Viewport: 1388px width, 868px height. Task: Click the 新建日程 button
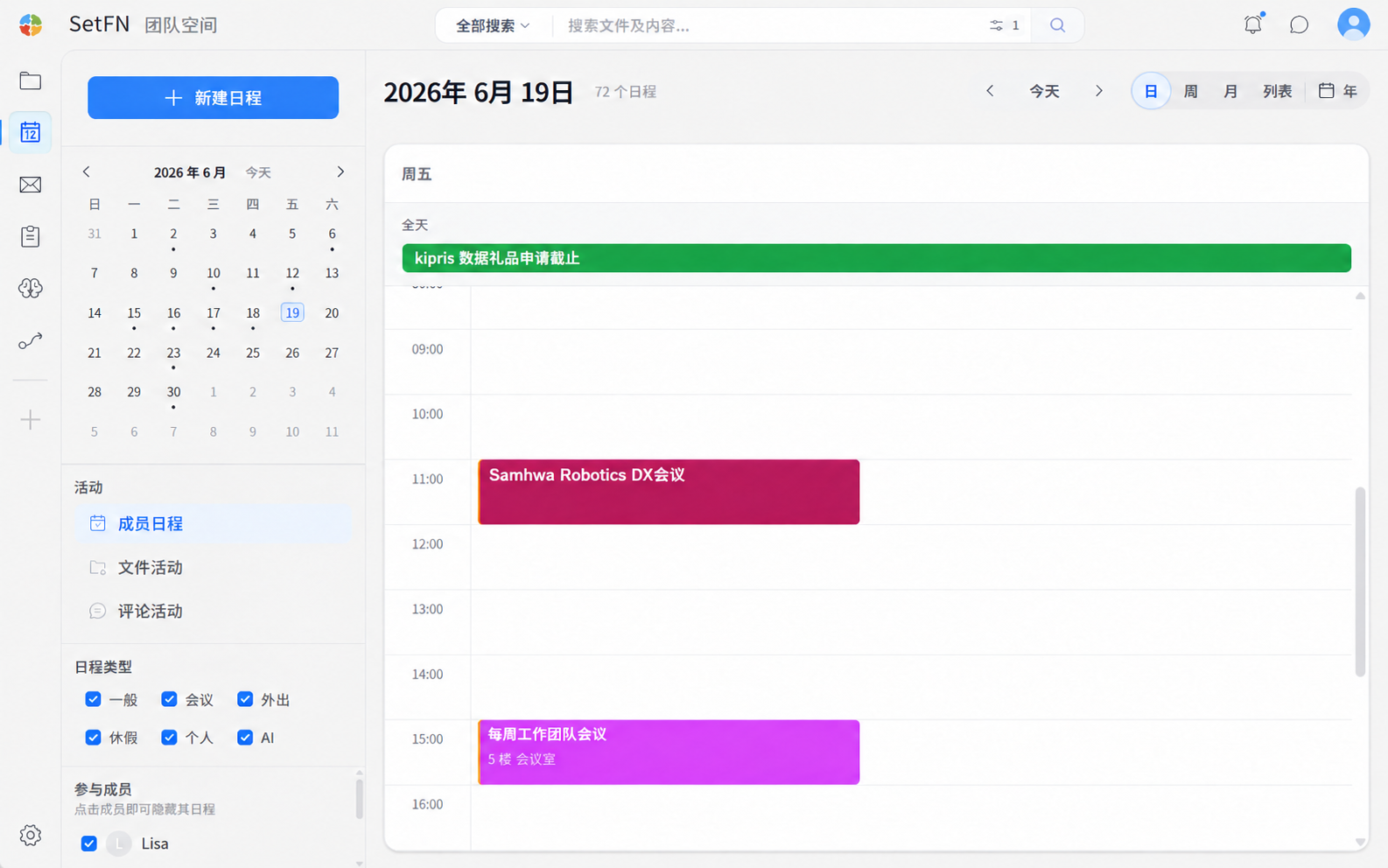[213, 97]
